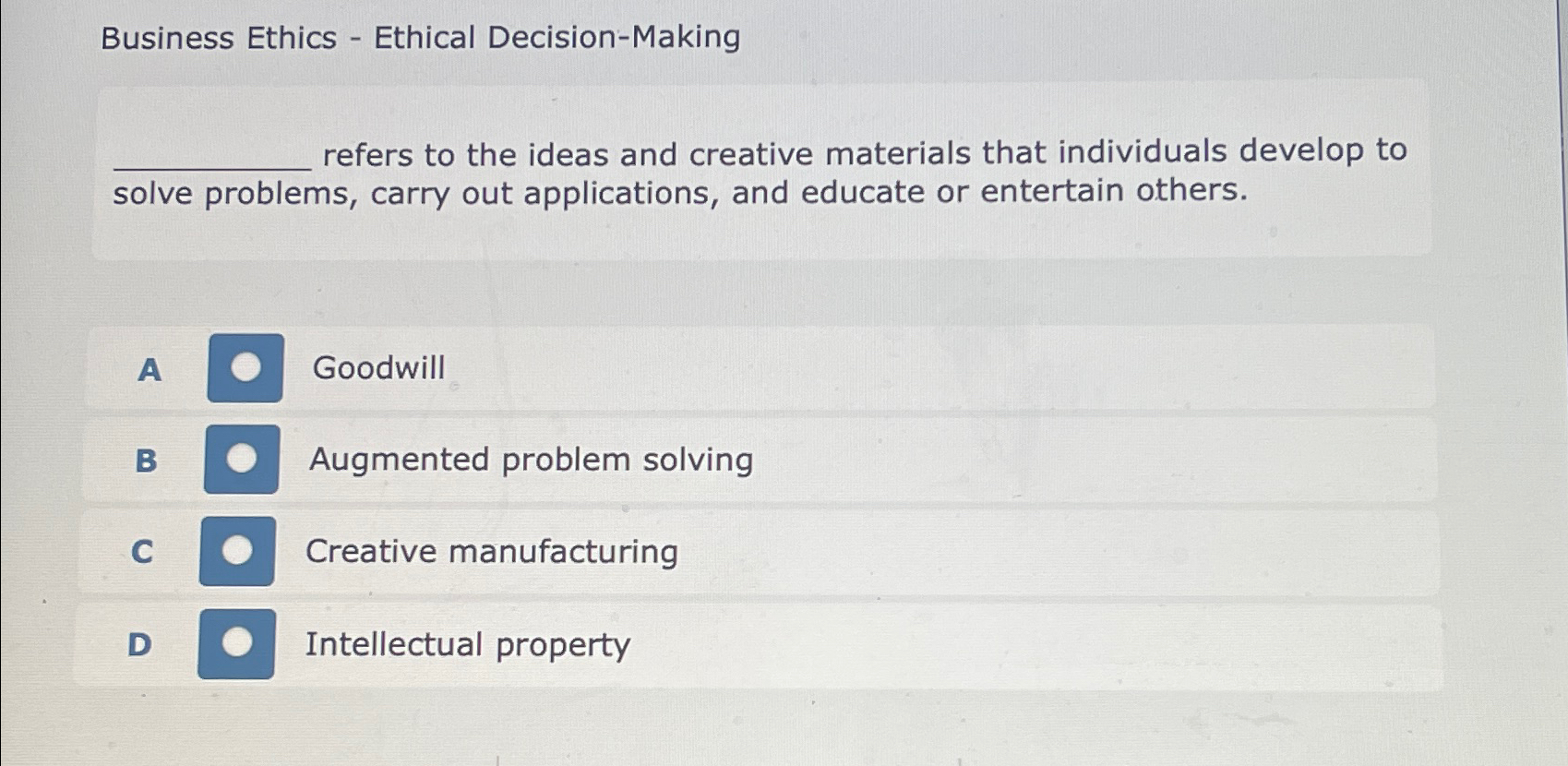The height and width of the screenshot is (766, 1568).
Task: Choose the answer Intellectual property
Action: click(467, 644)
